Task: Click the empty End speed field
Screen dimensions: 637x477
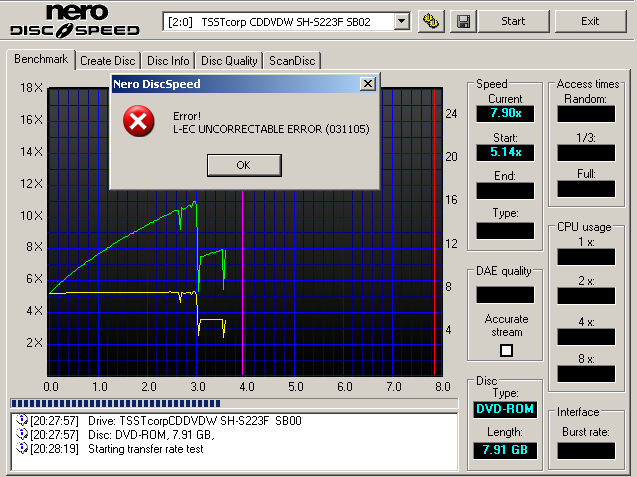Action: pyautogui.click(x=505, y=191)
